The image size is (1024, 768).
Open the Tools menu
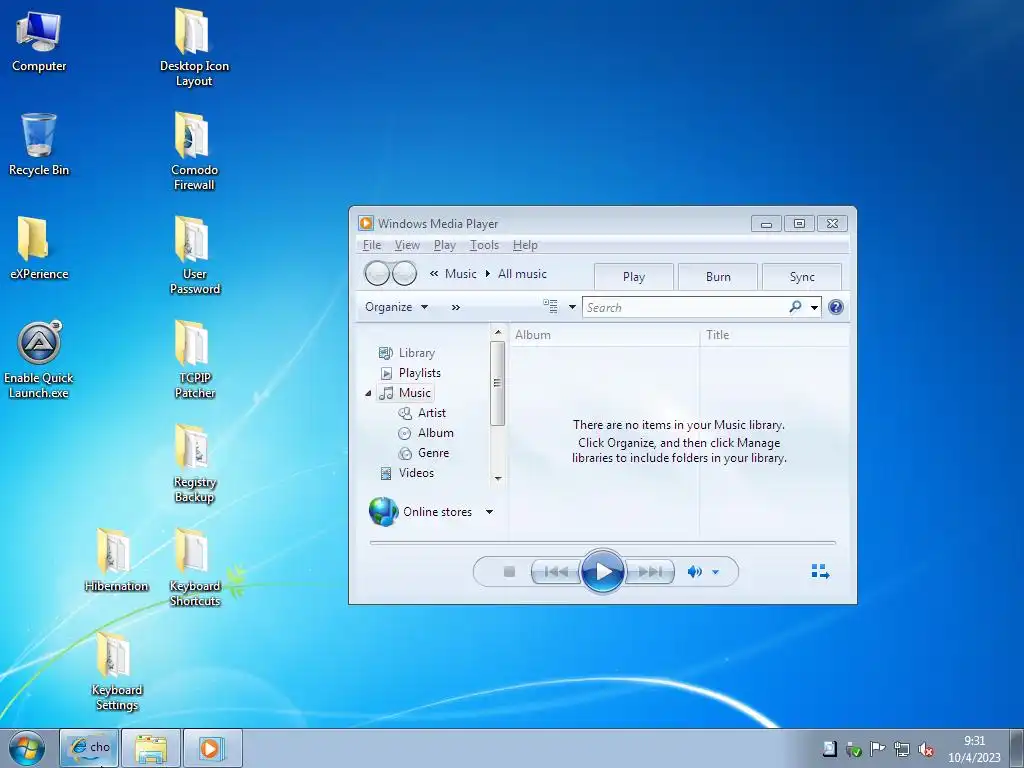click(484, 245)
